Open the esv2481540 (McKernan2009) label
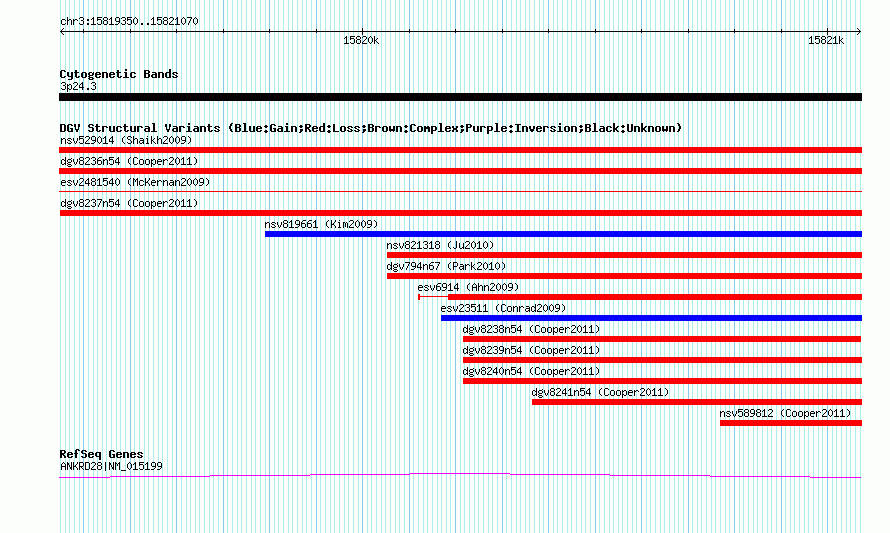The image size is (890, 533). 135,182
